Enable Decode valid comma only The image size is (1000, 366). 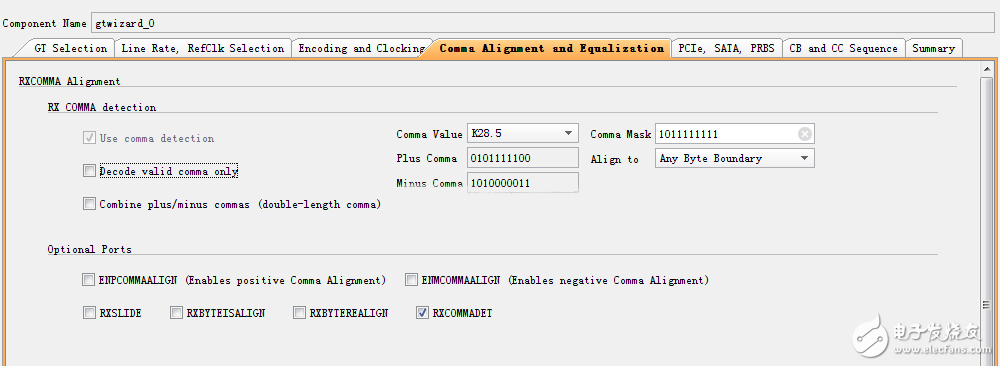tap(89, 171)
